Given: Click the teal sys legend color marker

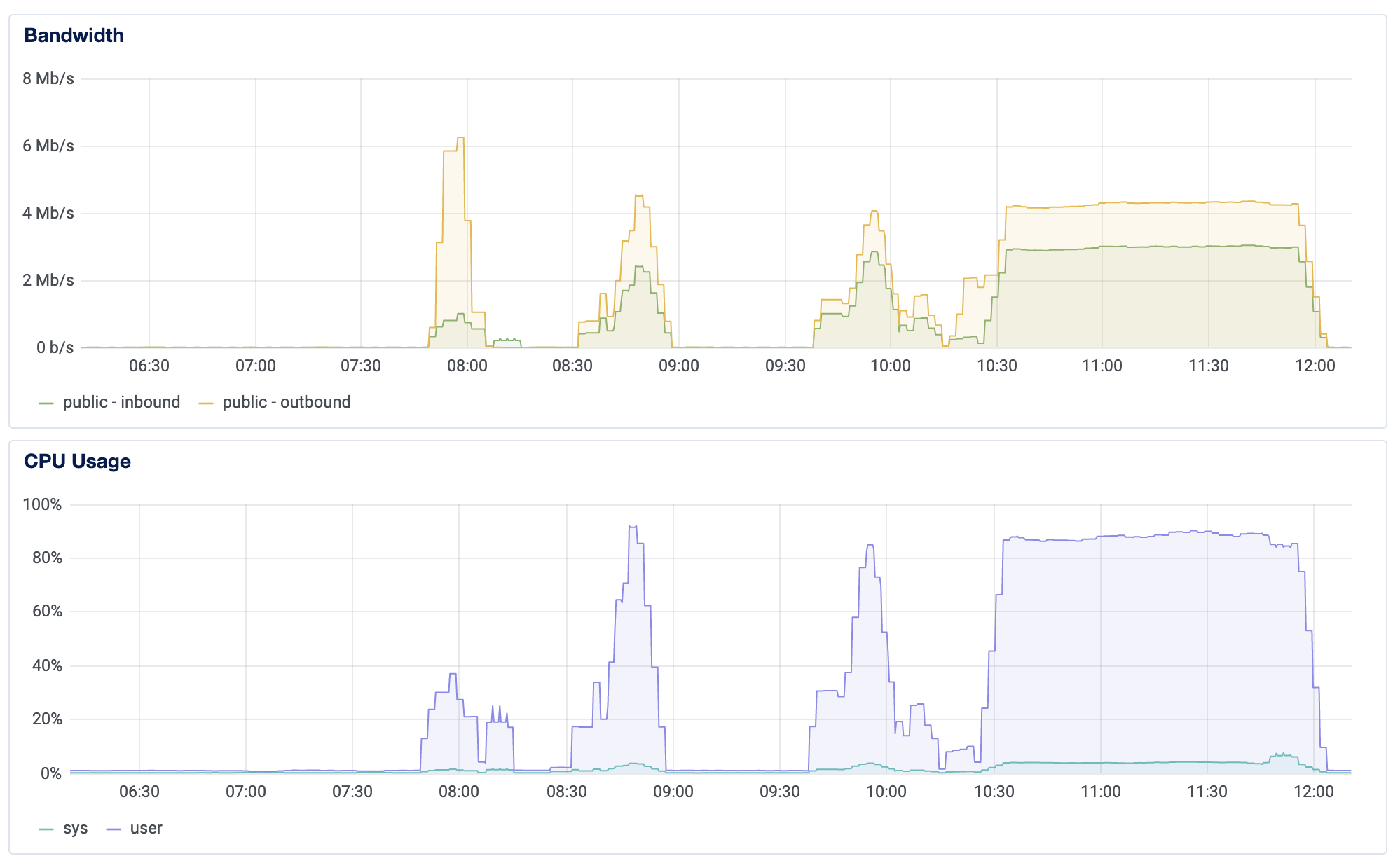Looking at the screenshot, I should (x=46, y=829).
